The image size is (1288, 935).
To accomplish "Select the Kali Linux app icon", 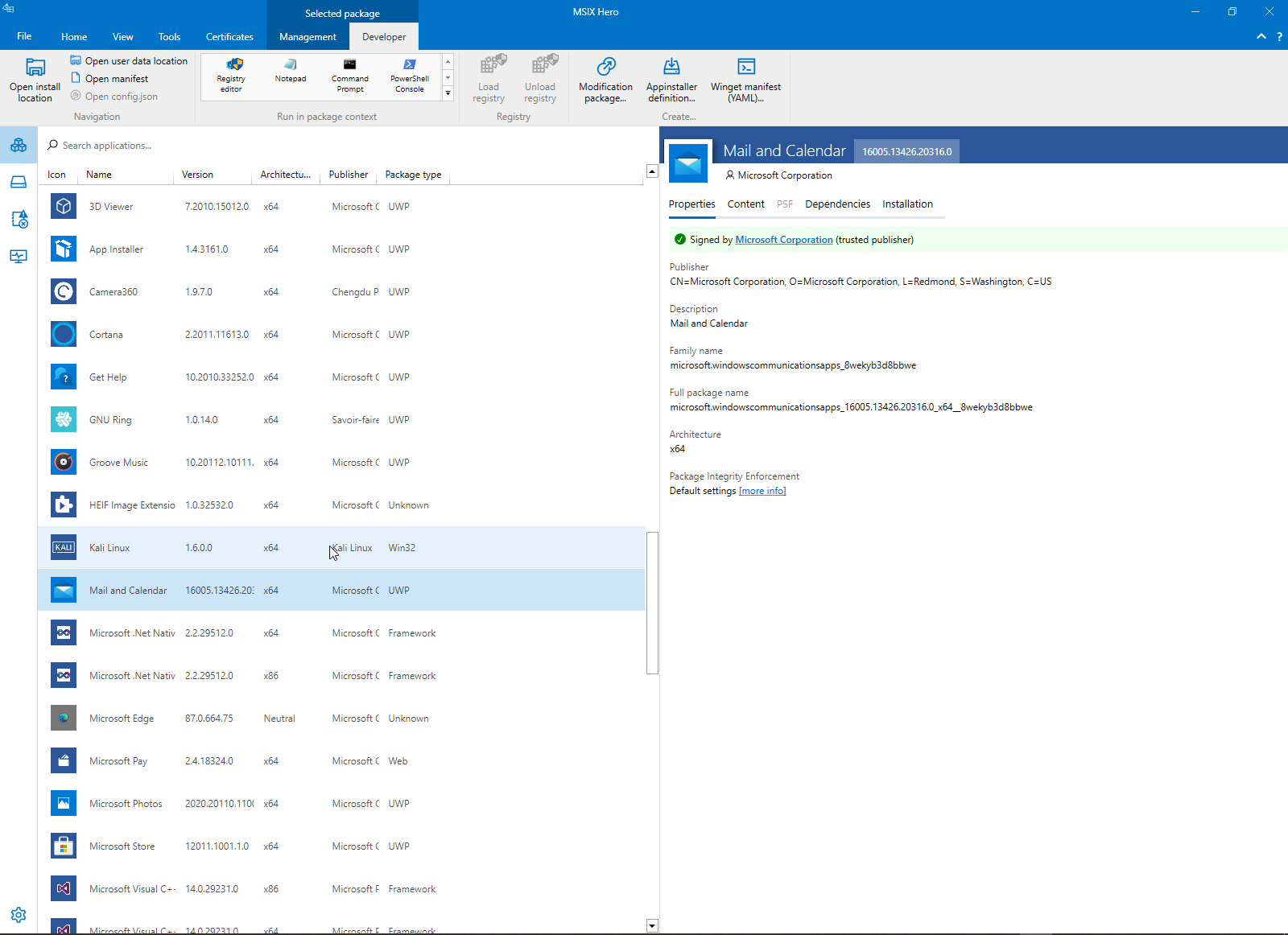I will [x=64, y=548].
